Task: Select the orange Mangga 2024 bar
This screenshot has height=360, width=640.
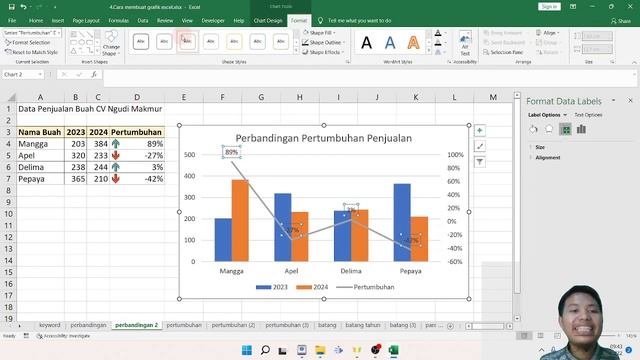Action: (240, 220)
